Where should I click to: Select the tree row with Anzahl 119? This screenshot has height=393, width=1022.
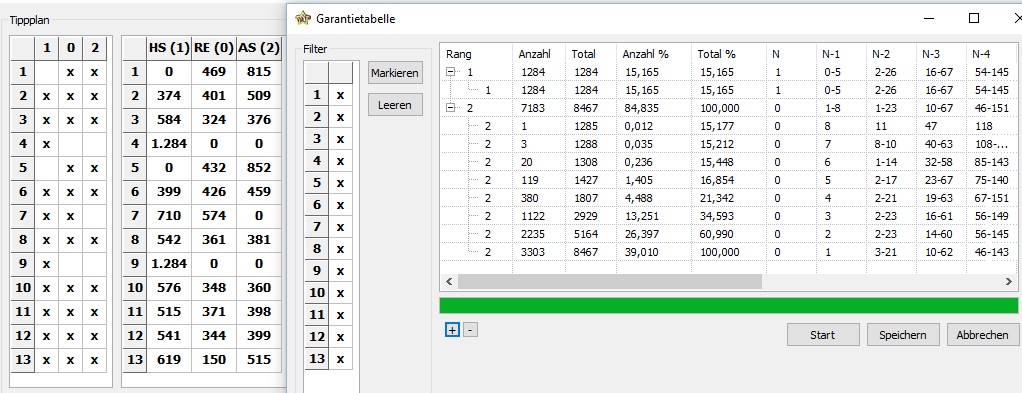coord(729,180)
